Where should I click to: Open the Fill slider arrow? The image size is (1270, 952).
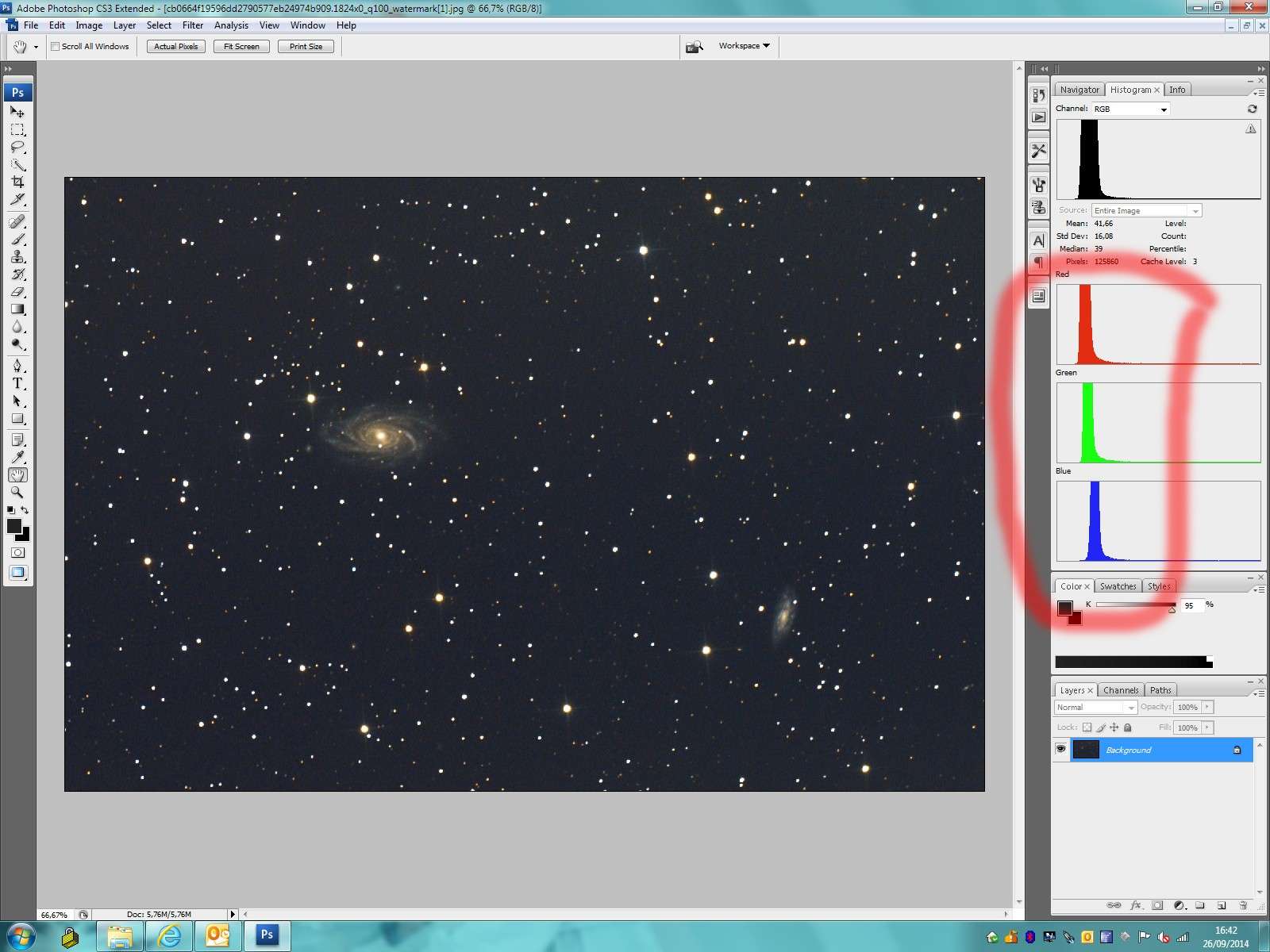tap(1207, 727)
